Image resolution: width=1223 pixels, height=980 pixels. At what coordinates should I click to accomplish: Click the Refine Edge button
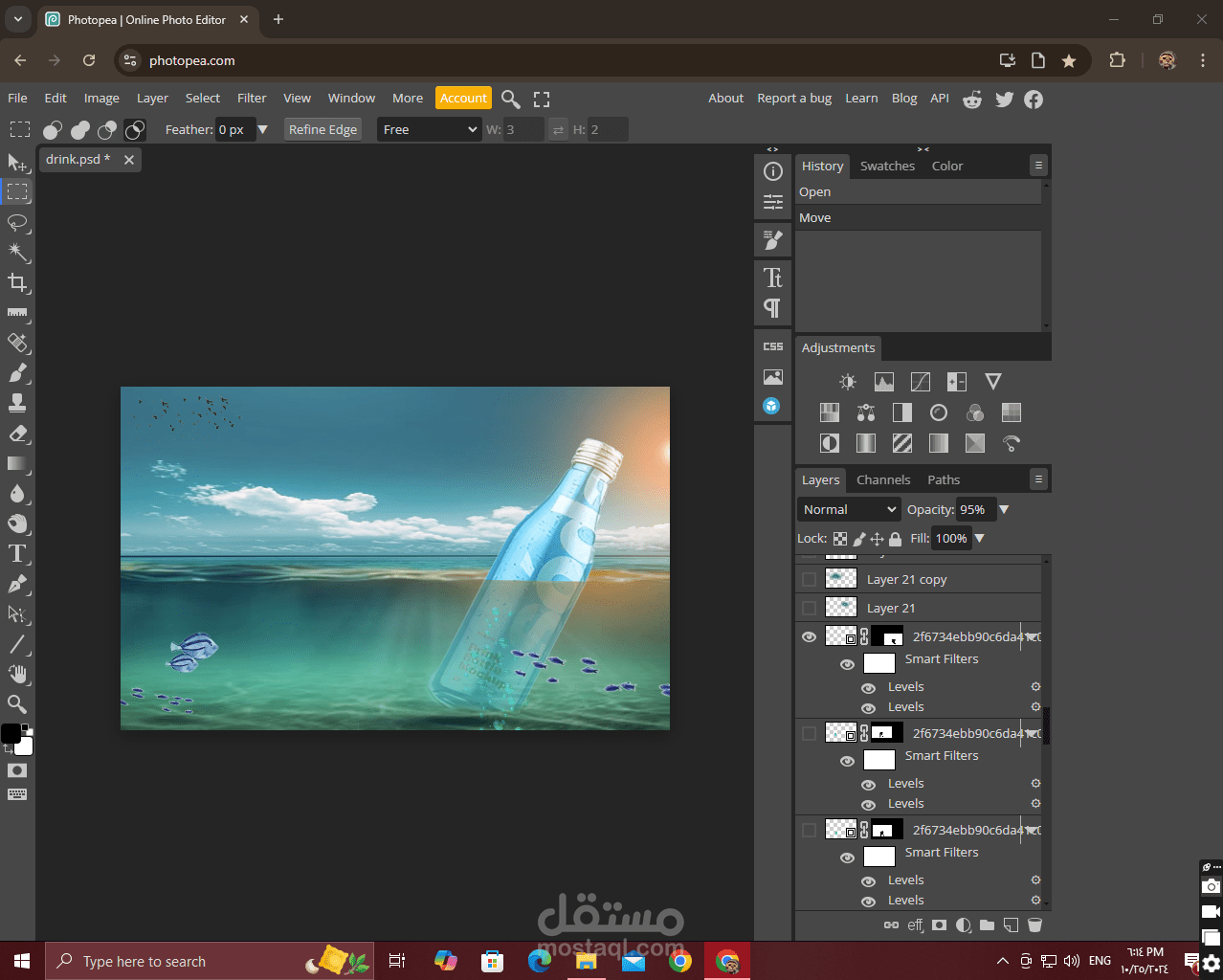322,130
